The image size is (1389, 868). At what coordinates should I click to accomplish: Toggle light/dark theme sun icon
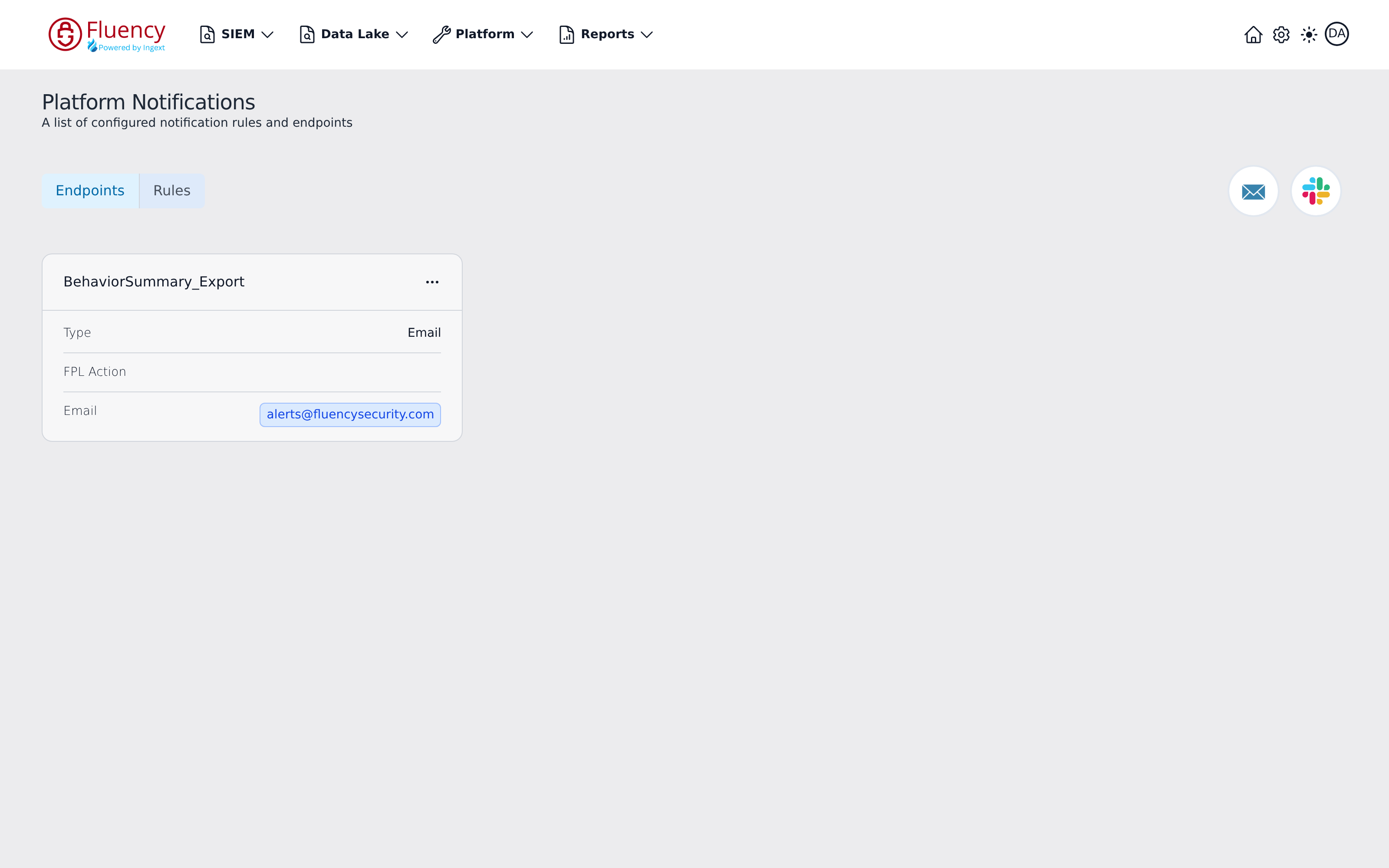1309,34
